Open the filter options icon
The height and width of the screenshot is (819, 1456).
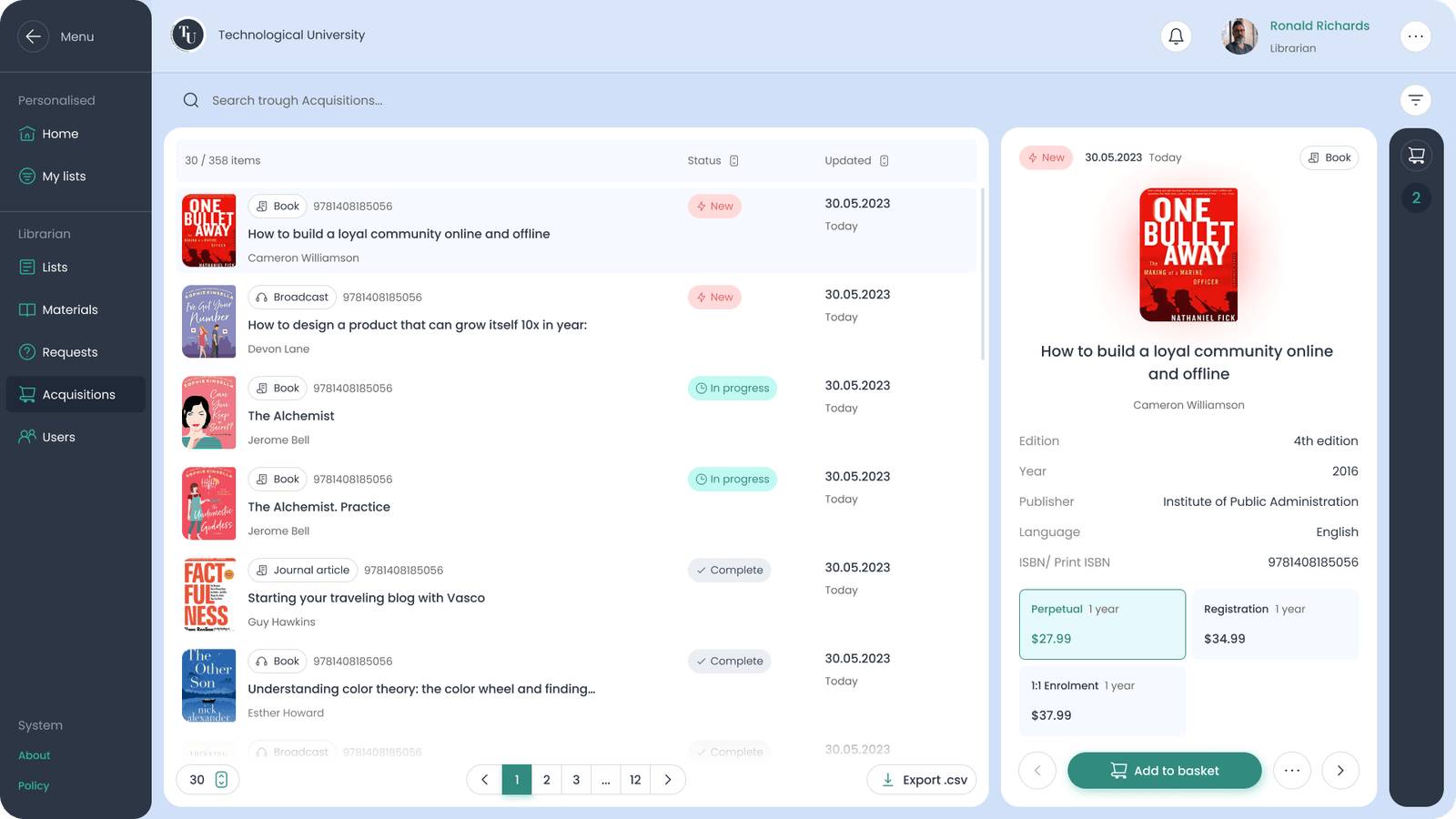point(1415,100)
